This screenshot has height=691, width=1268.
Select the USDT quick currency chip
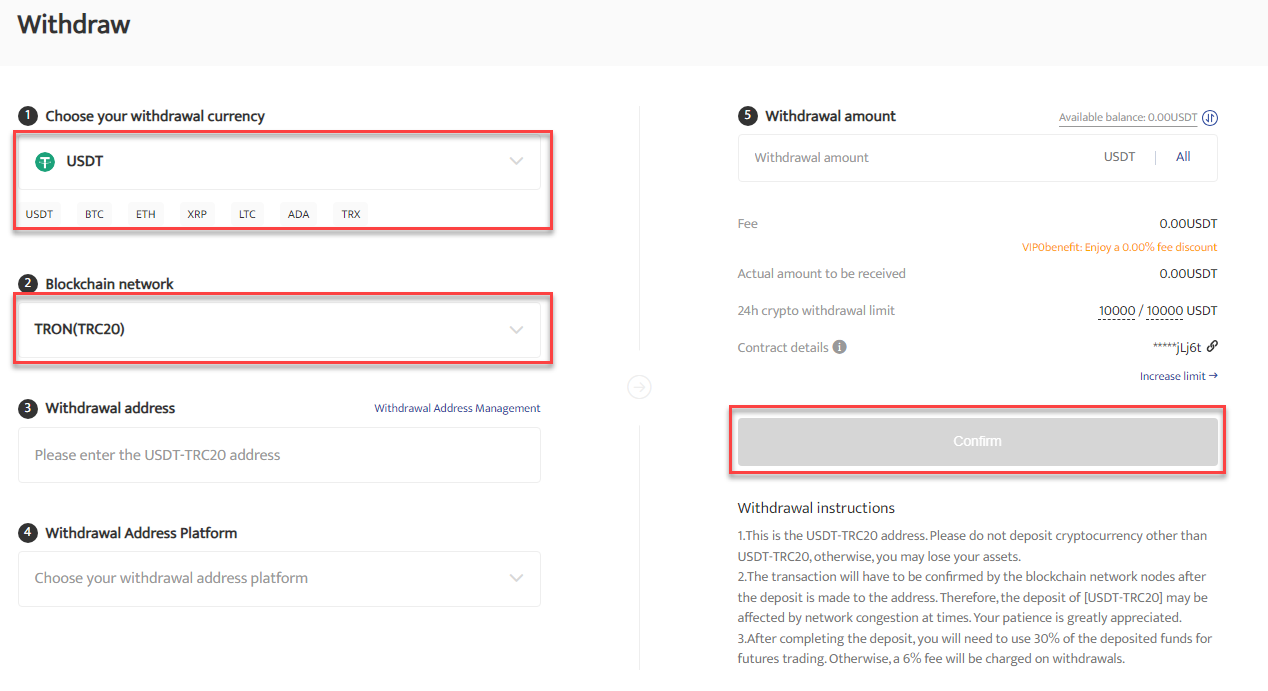(x=39, y=214)
